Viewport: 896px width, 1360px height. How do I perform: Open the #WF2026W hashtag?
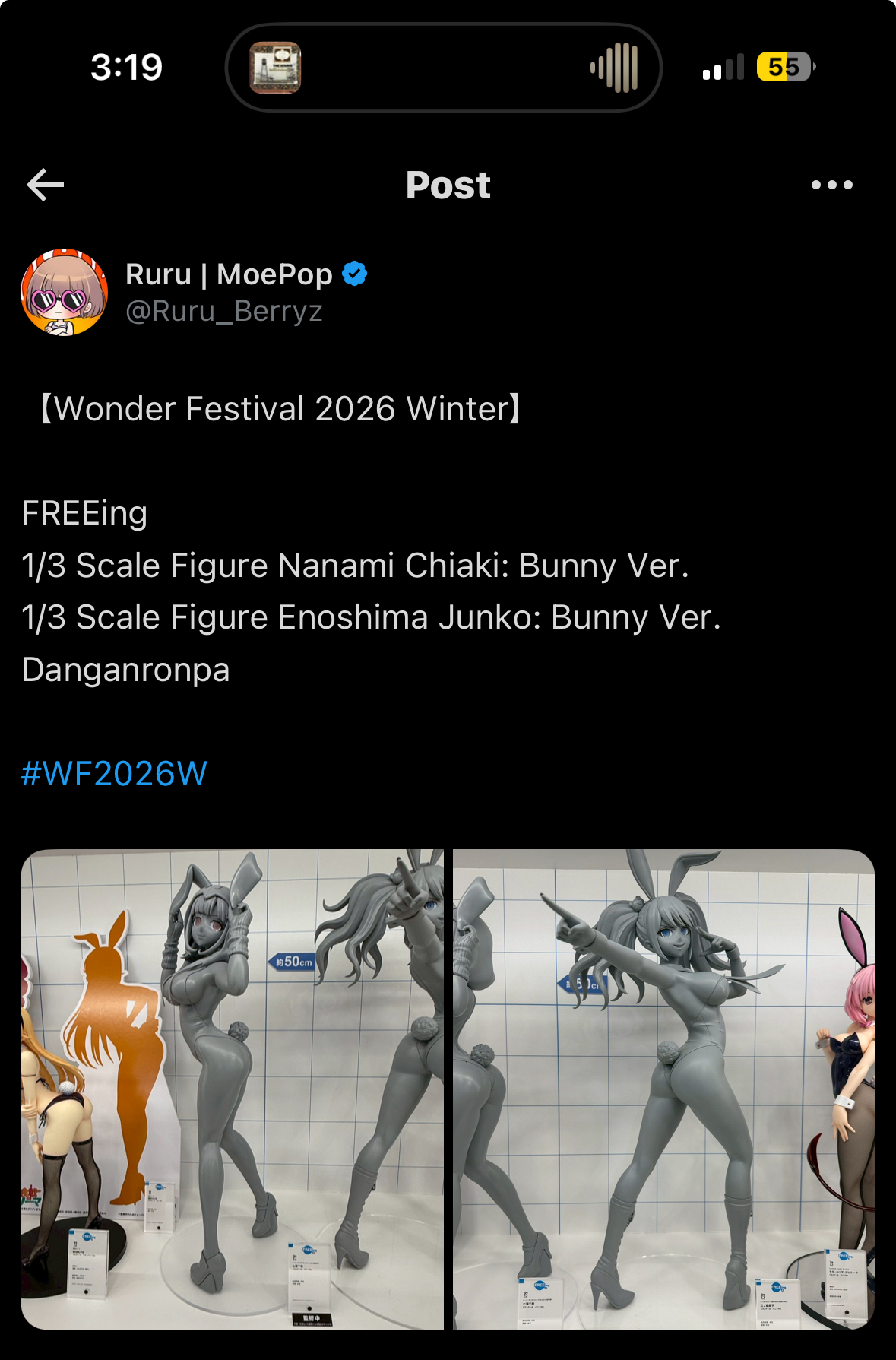(x=114, y=774)
